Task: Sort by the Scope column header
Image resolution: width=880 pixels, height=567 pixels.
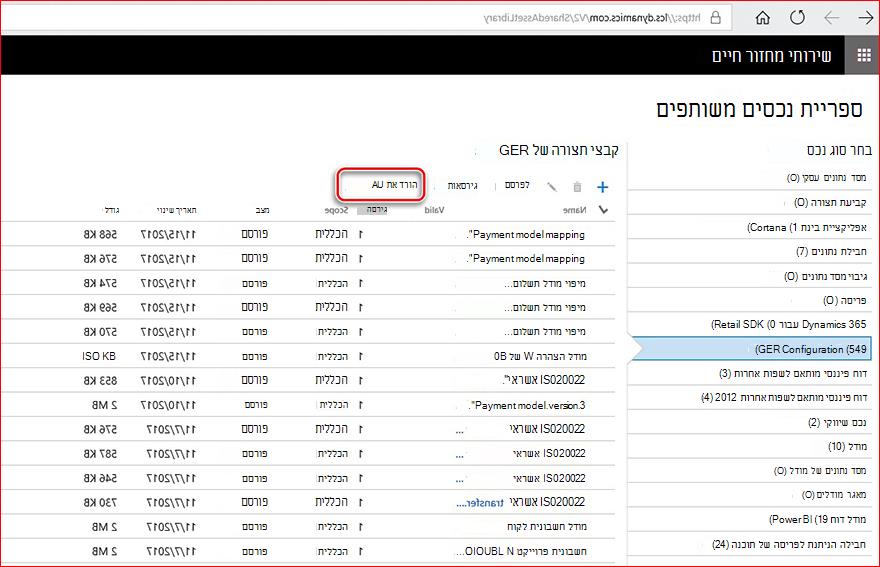Action: point(336,210)
